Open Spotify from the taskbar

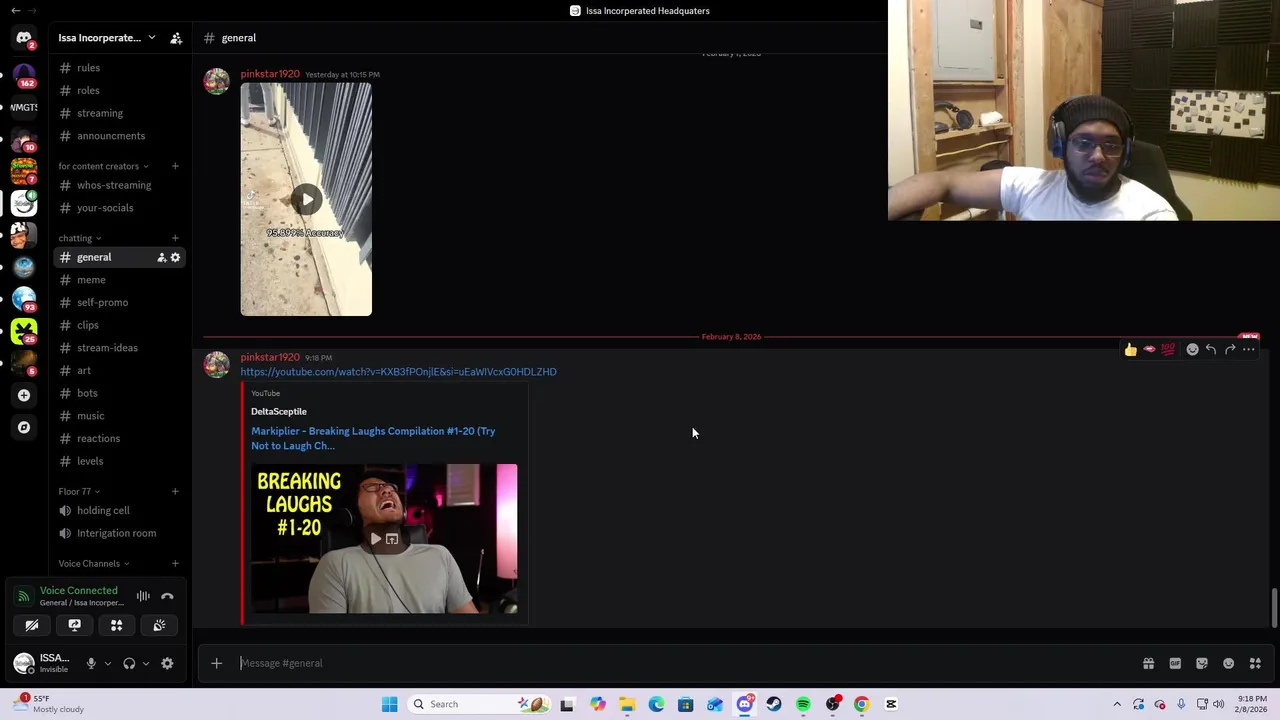click(803, 704)
